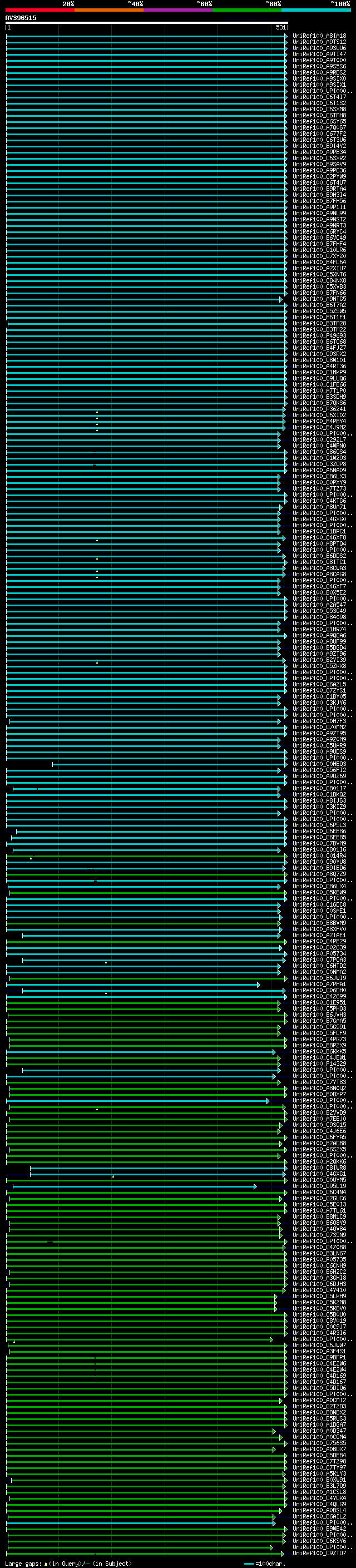Open hit UniRef100_C6T4I7

pos(319,97)
